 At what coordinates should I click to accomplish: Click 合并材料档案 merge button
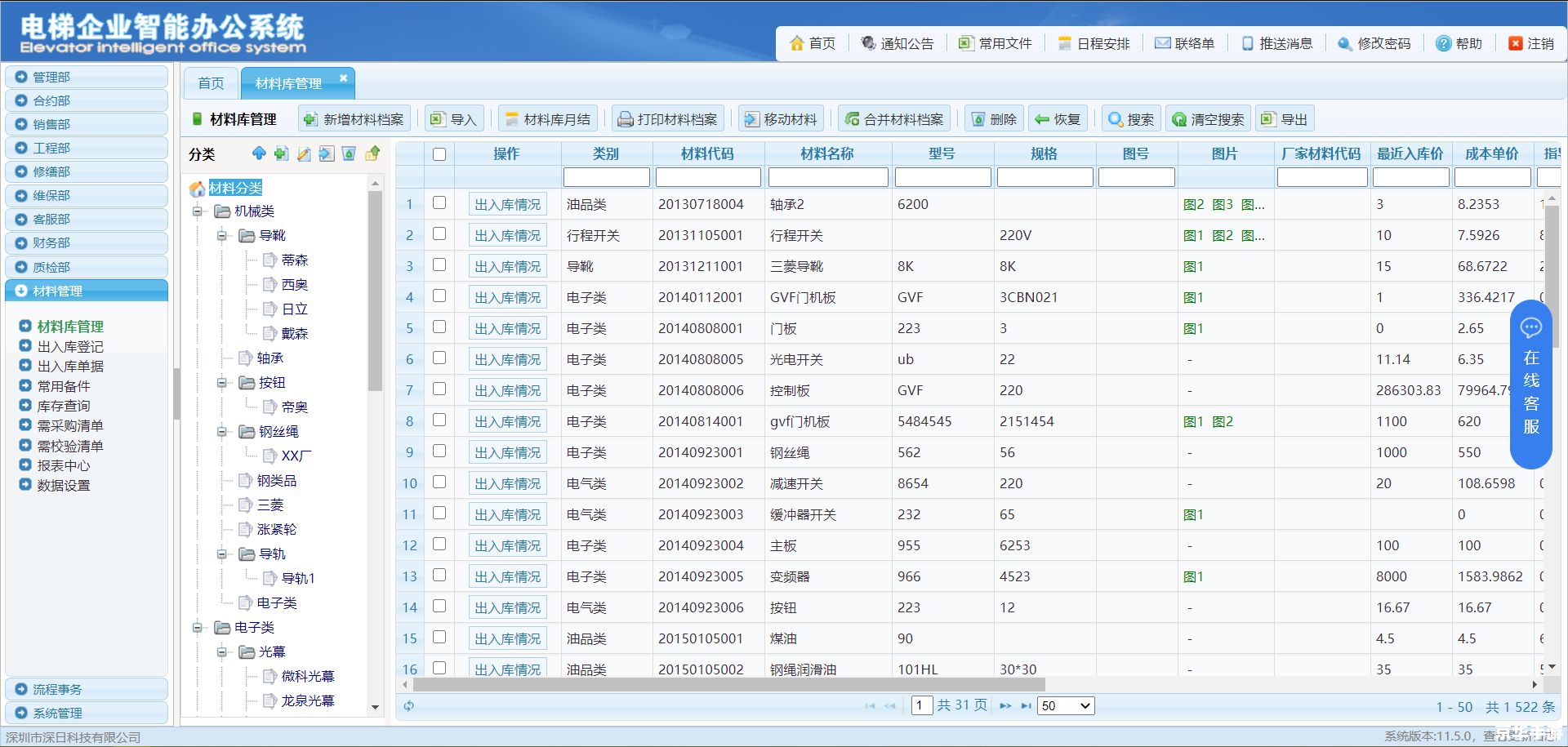(x=894, y=119)
